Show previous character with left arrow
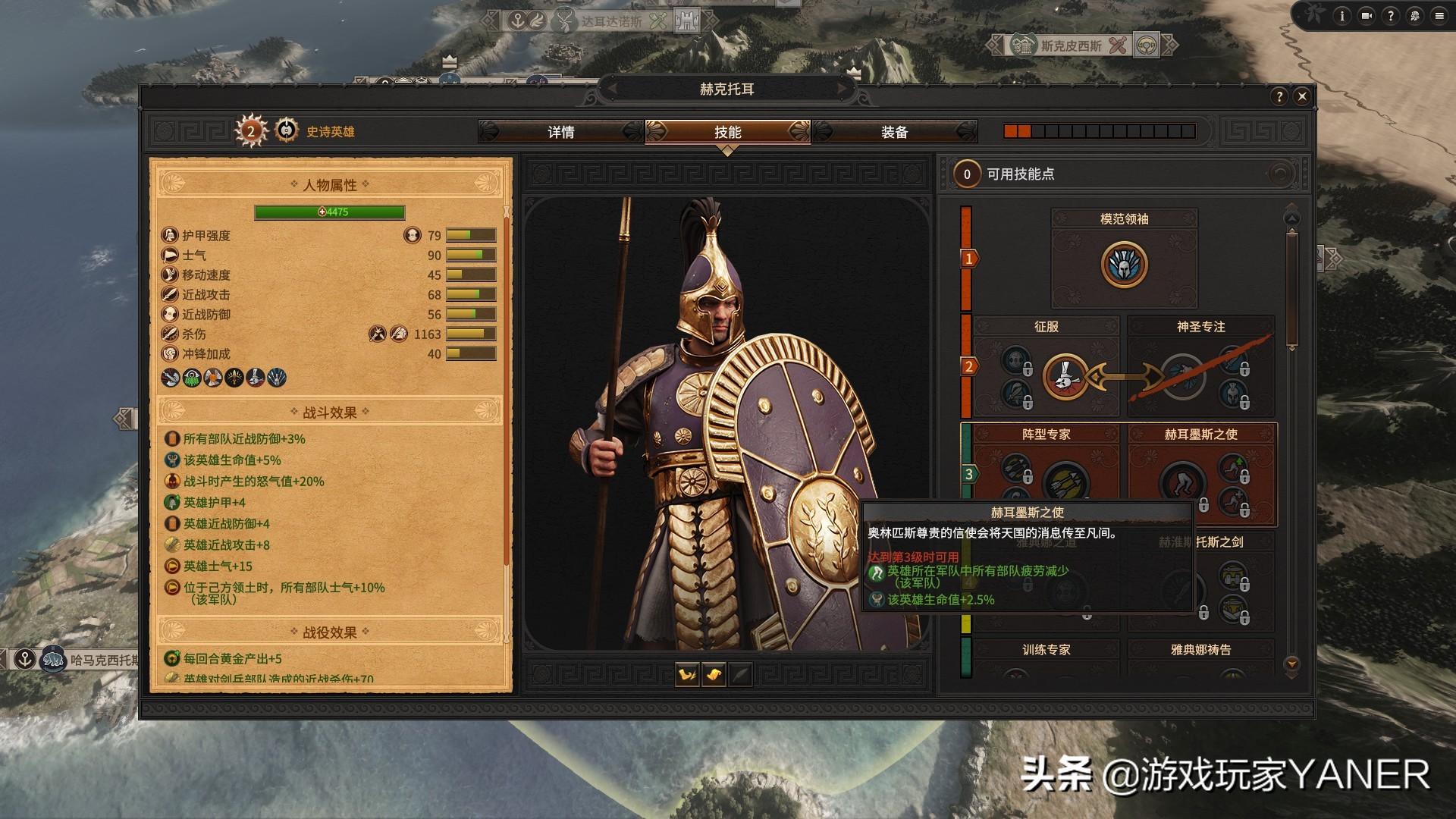 point(613,89)
